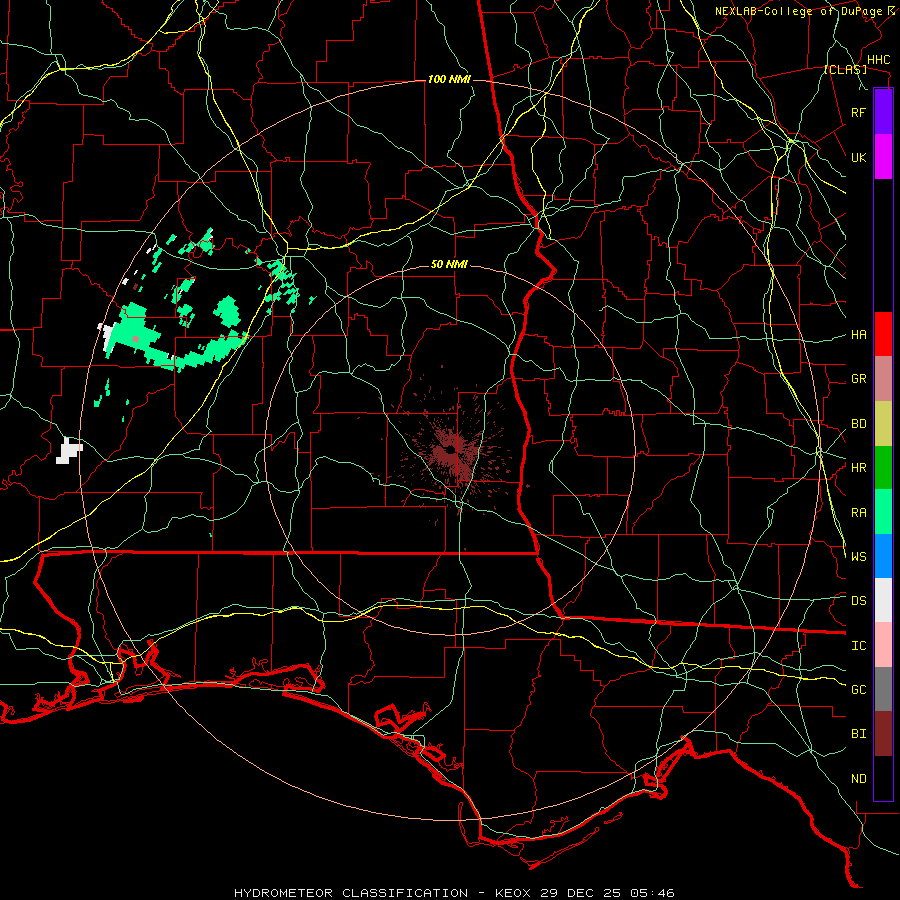The height and width of the screenshot is (900, 900).
Task: Click the BD legend label
Action: point(858,424)
